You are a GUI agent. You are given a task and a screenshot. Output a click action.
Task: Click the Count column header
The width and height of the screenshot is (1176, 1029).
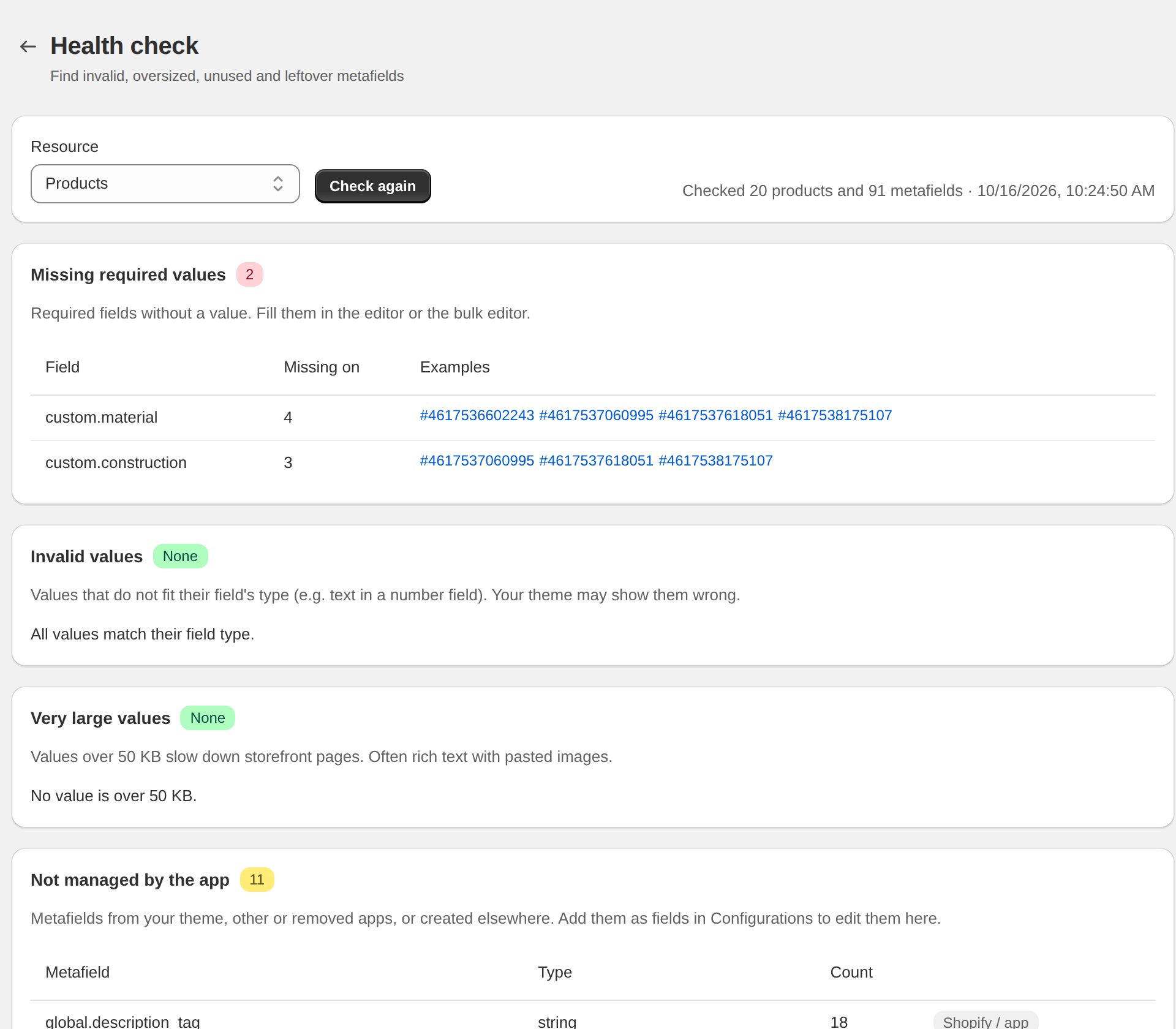851,973
